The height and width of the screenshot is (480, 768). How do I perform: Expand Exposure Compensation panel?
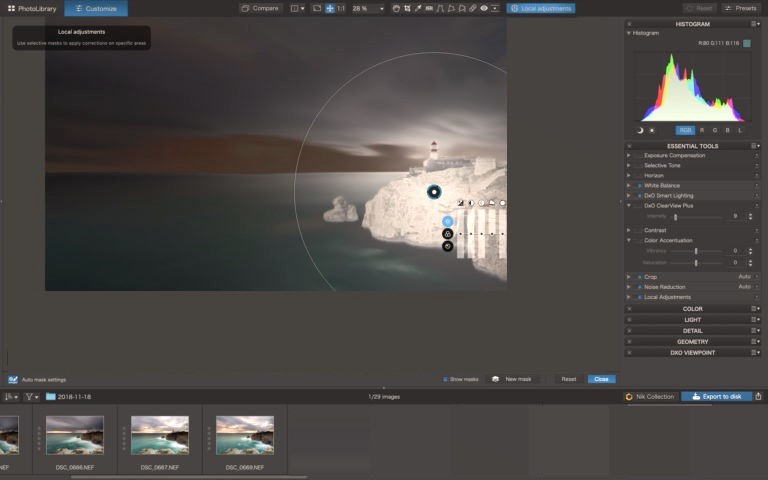tap(628, 155)
